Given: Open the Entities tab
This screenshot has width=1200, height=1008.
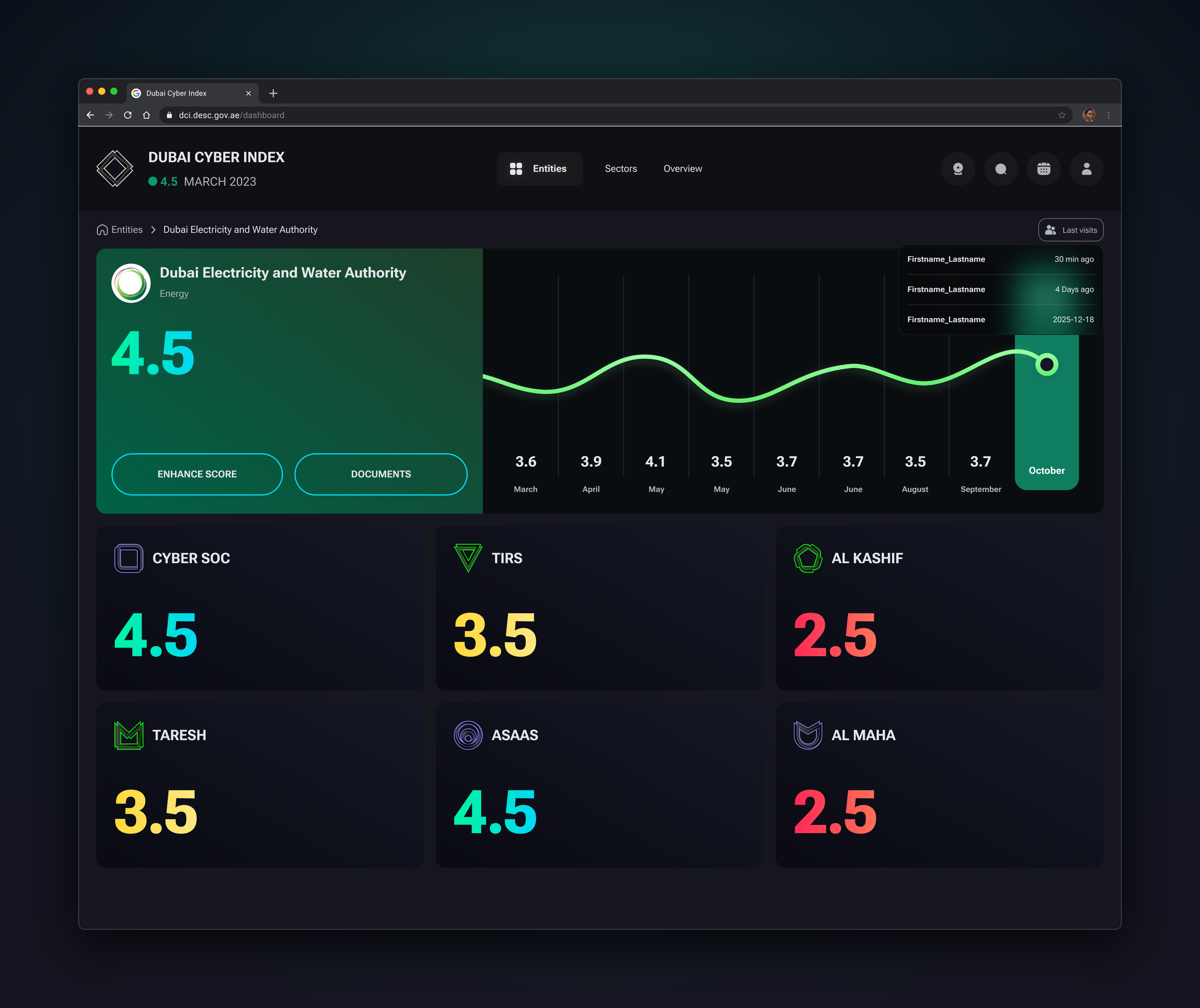Looking at the screenshot, I should click(540, 168).
